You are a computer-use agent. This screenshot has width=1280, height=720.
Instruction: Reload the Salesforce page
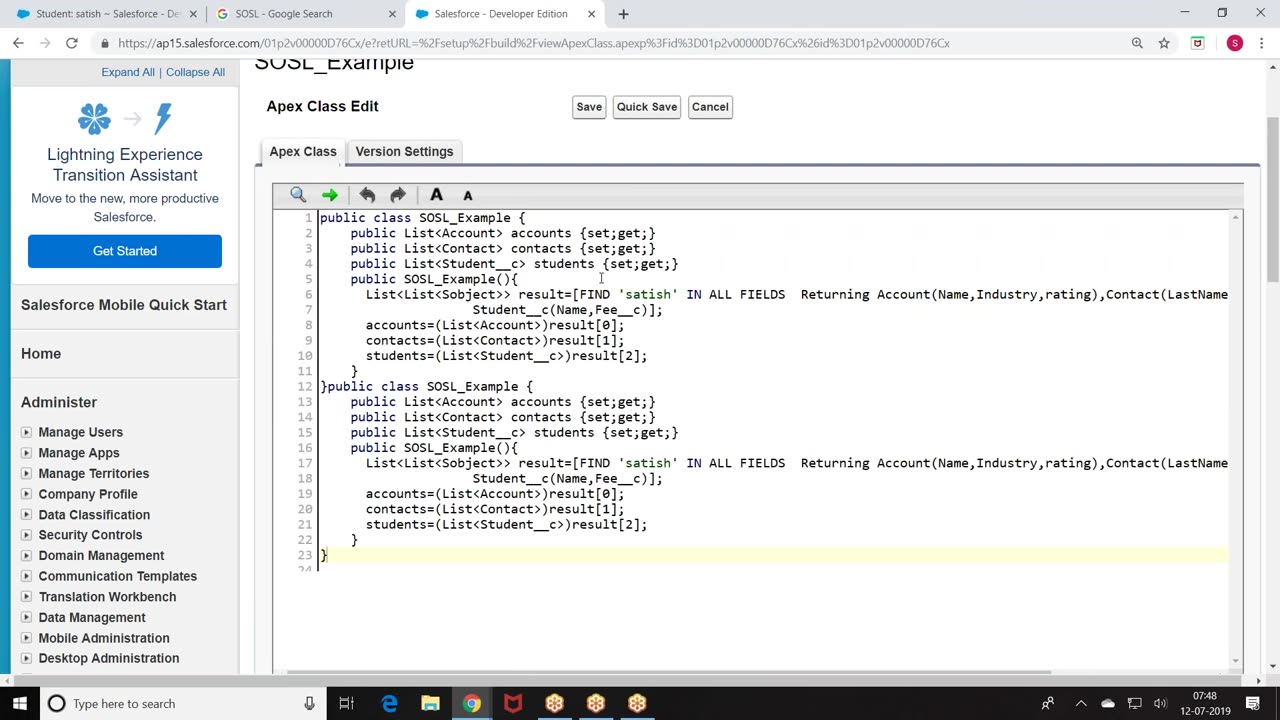[x=72, y=43]
